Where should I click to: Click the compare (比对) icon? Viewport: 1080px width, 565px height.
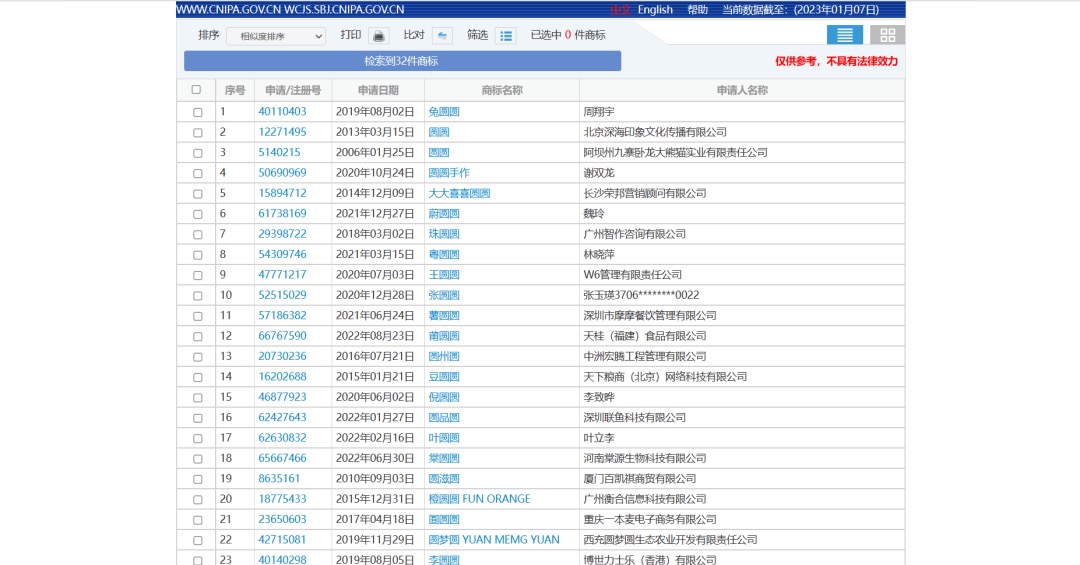tap(442, 36)
